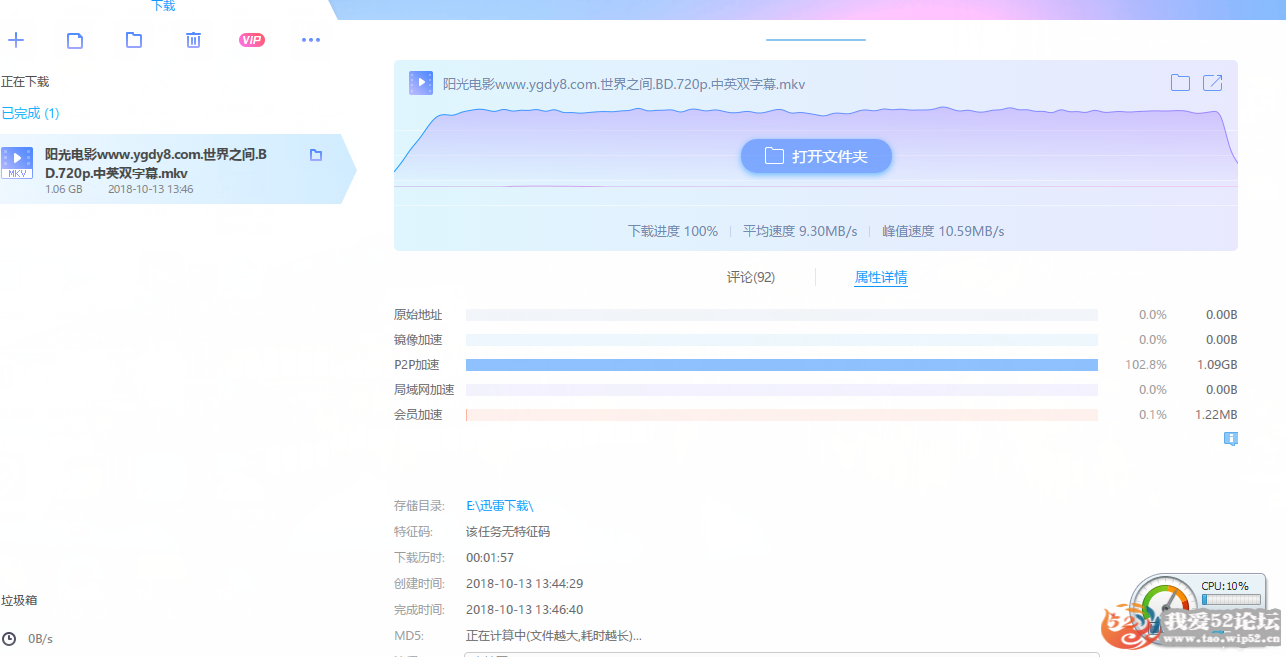This screenshot has height=657, width=1286.
Task: Click the completion time 2018-10-13 13:46:40
Action: 524,610
